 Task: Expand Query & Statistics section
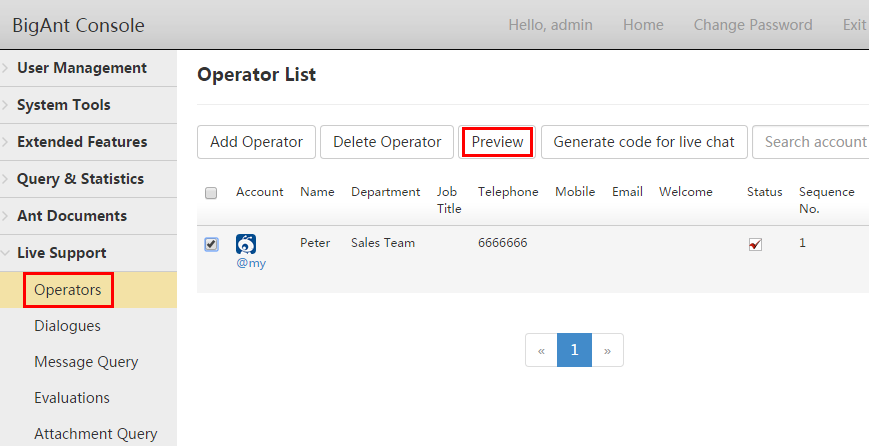[80, 179]
